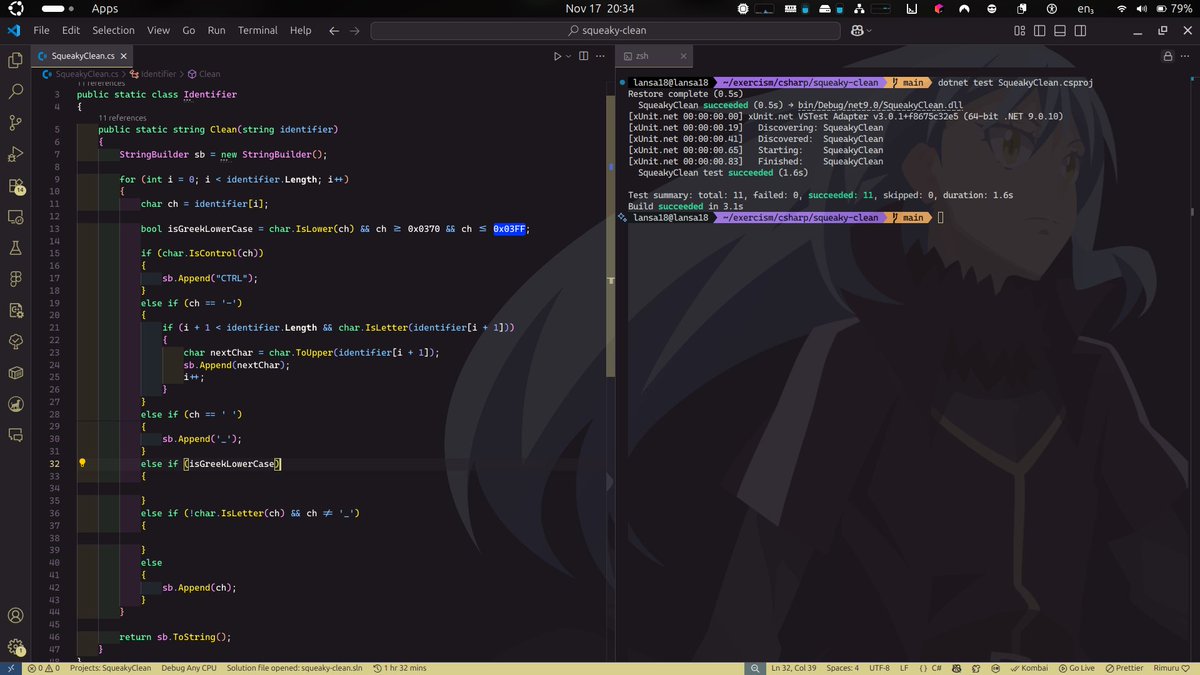The height and width of the screenshot is (675, 1200).
Task: Open the Explorer file view
Action: click(x=14, y=61)
